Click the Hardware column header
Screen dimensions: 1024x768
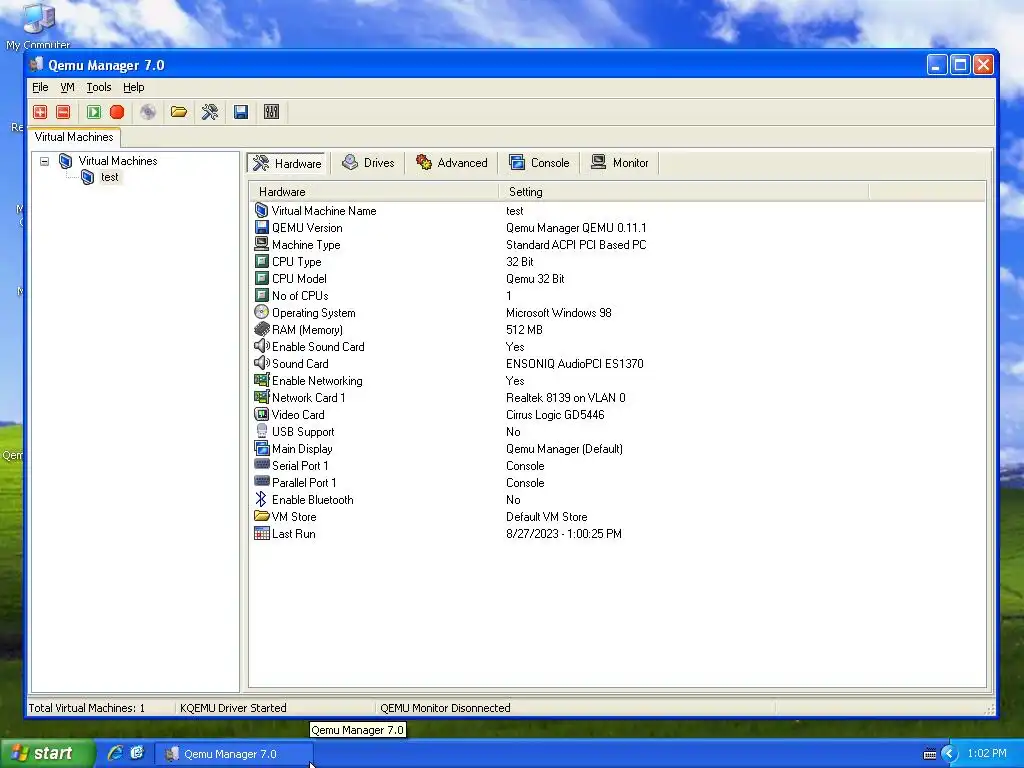(x=374, y=191)
